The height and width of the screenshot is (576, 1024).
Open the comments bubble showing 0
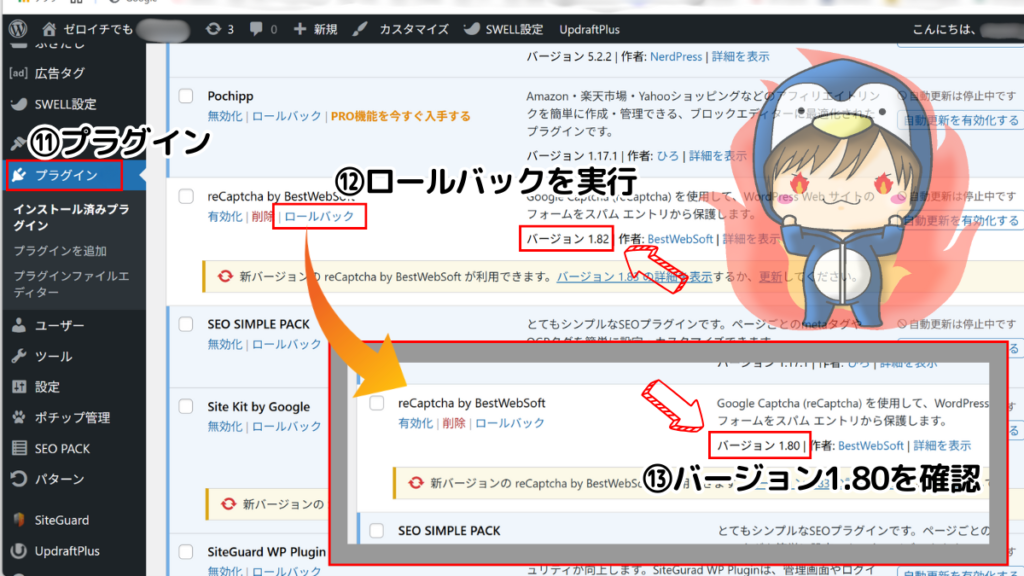point(263,29)
